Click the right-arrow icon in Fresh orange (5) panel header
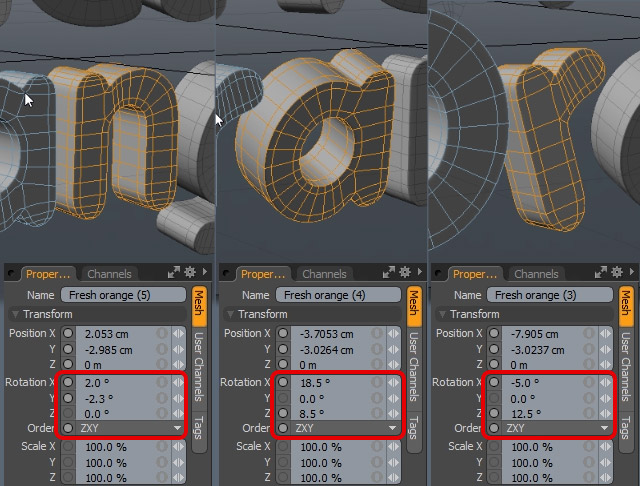 205,272
